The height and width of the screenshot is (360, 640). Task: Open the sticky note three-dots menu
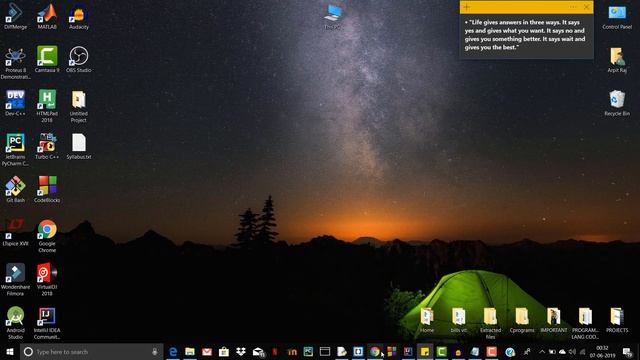(573, 7)
